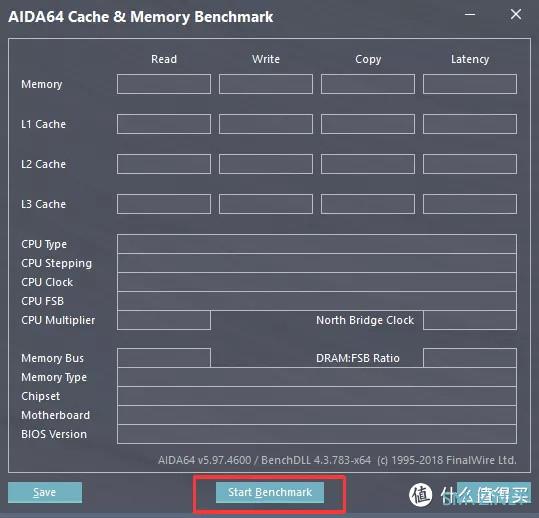The width and height of the screenshot is (539, 518).
Task: Select the L3 Cache Copy result box
Action: (x=368, y=204)
